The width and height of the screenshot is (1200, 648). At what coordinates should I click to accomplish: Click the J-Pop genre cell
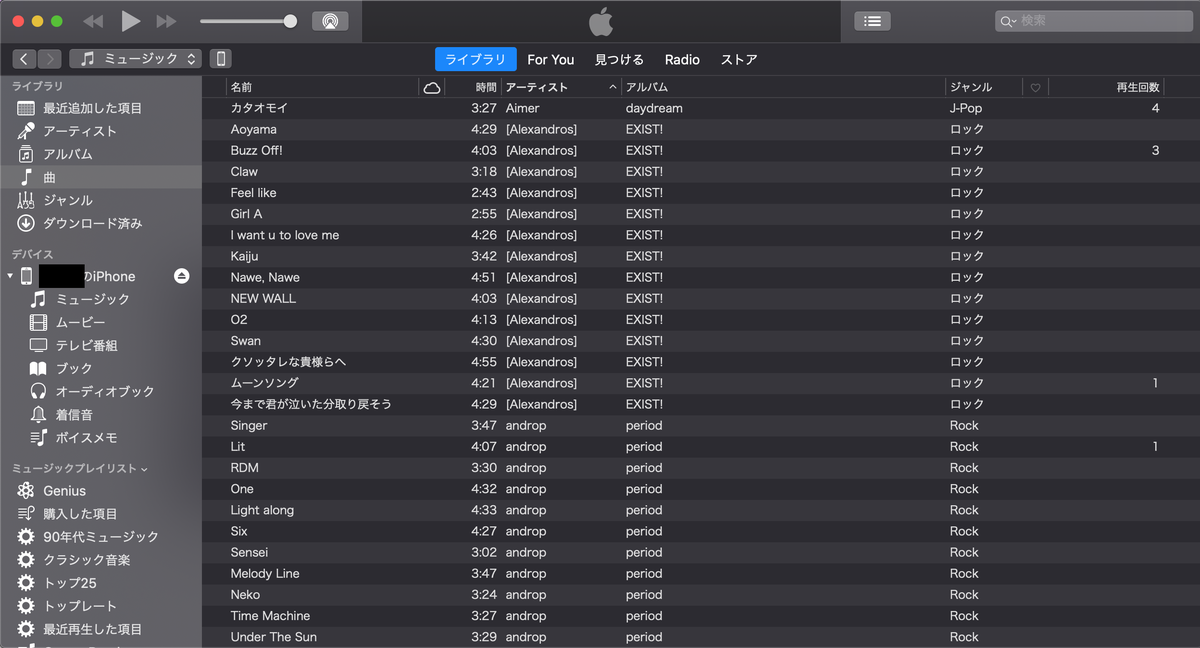[964, 108]
